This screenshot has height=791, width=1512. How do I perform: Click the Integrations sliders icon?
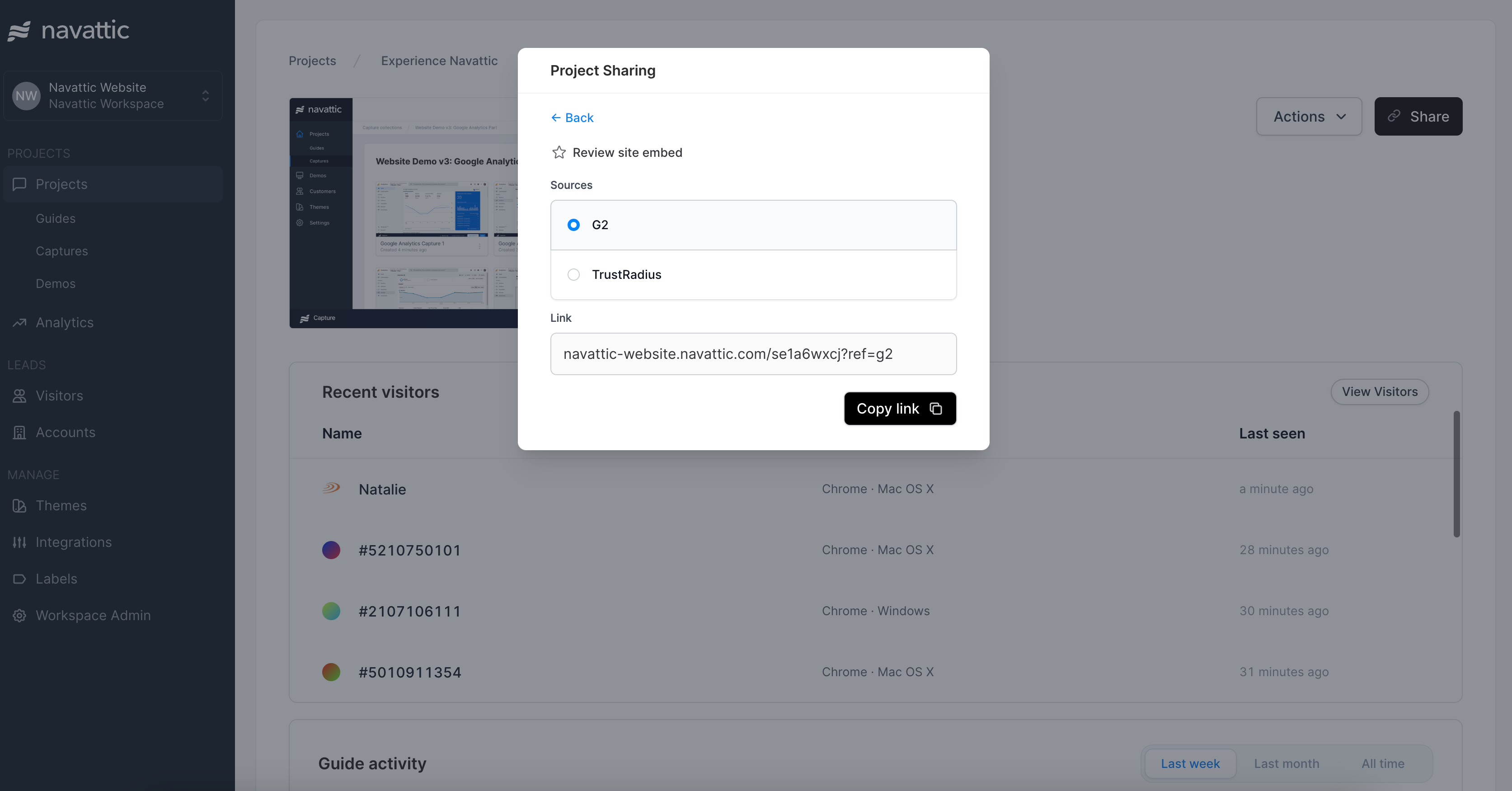click(19, 542)
